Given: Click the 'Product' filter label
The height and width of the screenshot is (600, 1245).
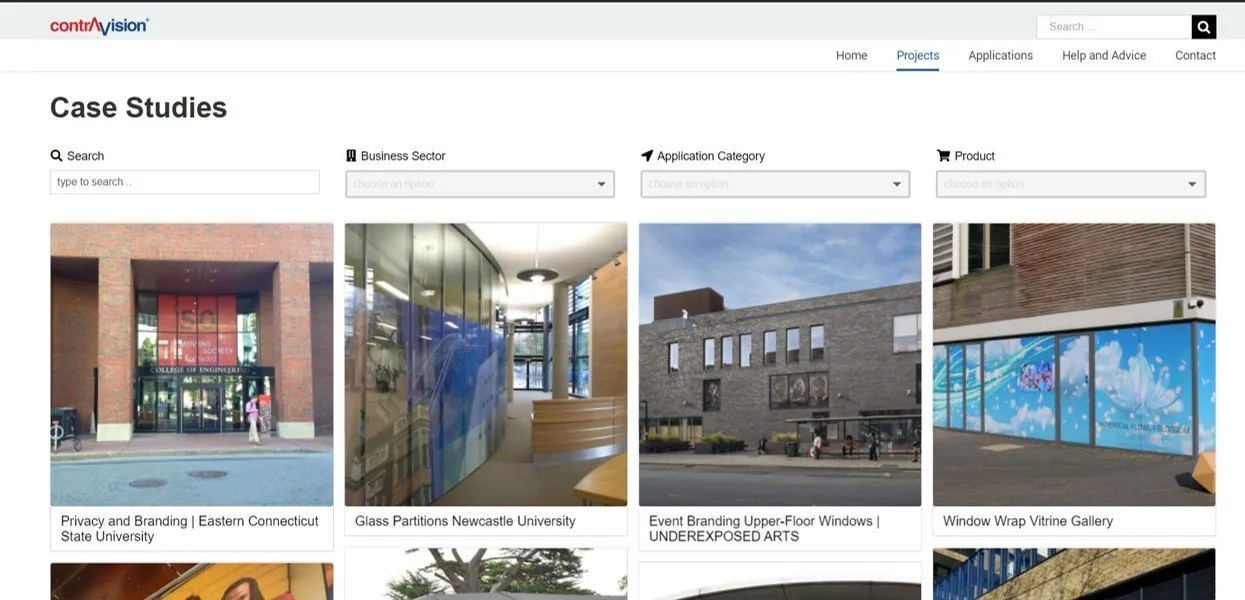Looking at the screenshot, I should (x=975, y=156).
